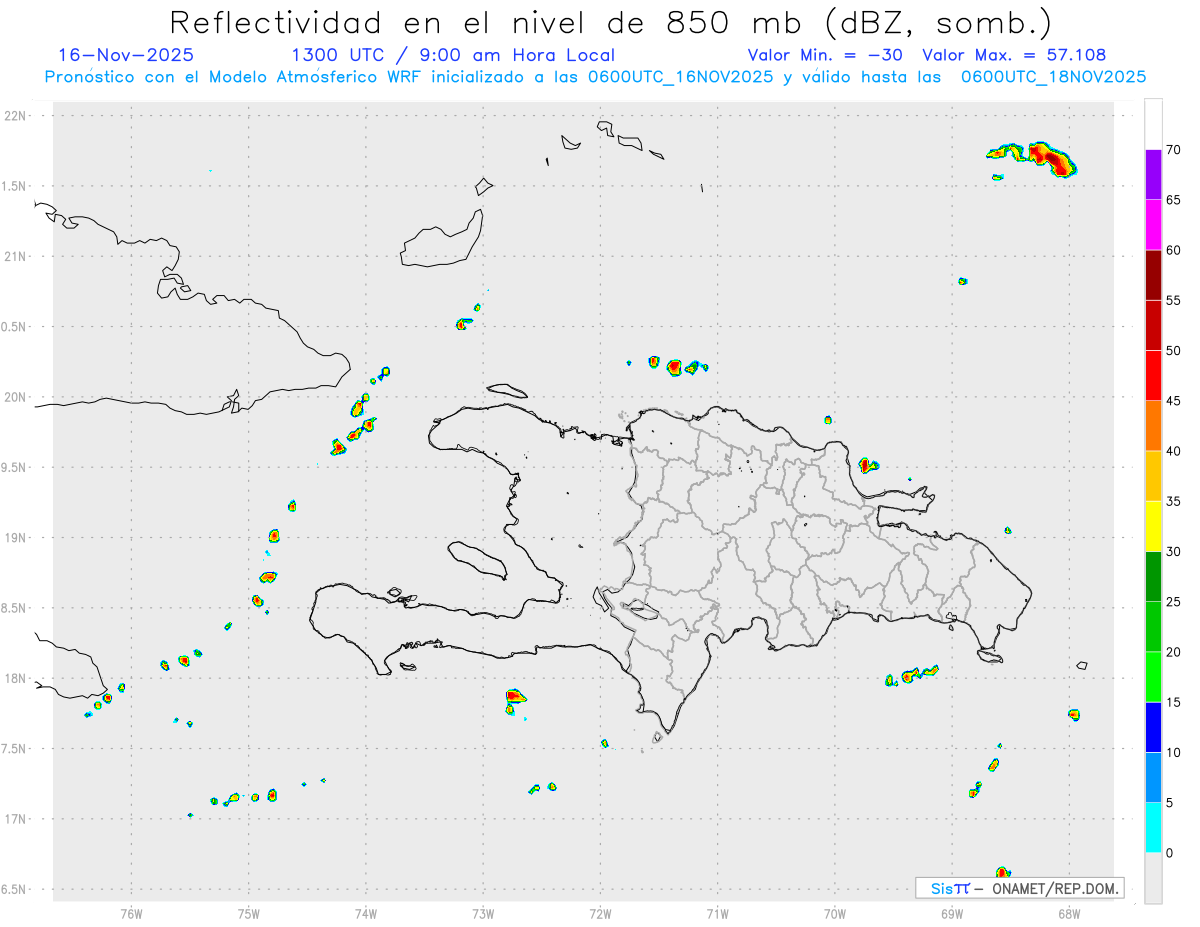This screenshot has height=927, width=1200.
Task: Click the yellow 30–35 dBZ color band
Action: click(1153, 526)
